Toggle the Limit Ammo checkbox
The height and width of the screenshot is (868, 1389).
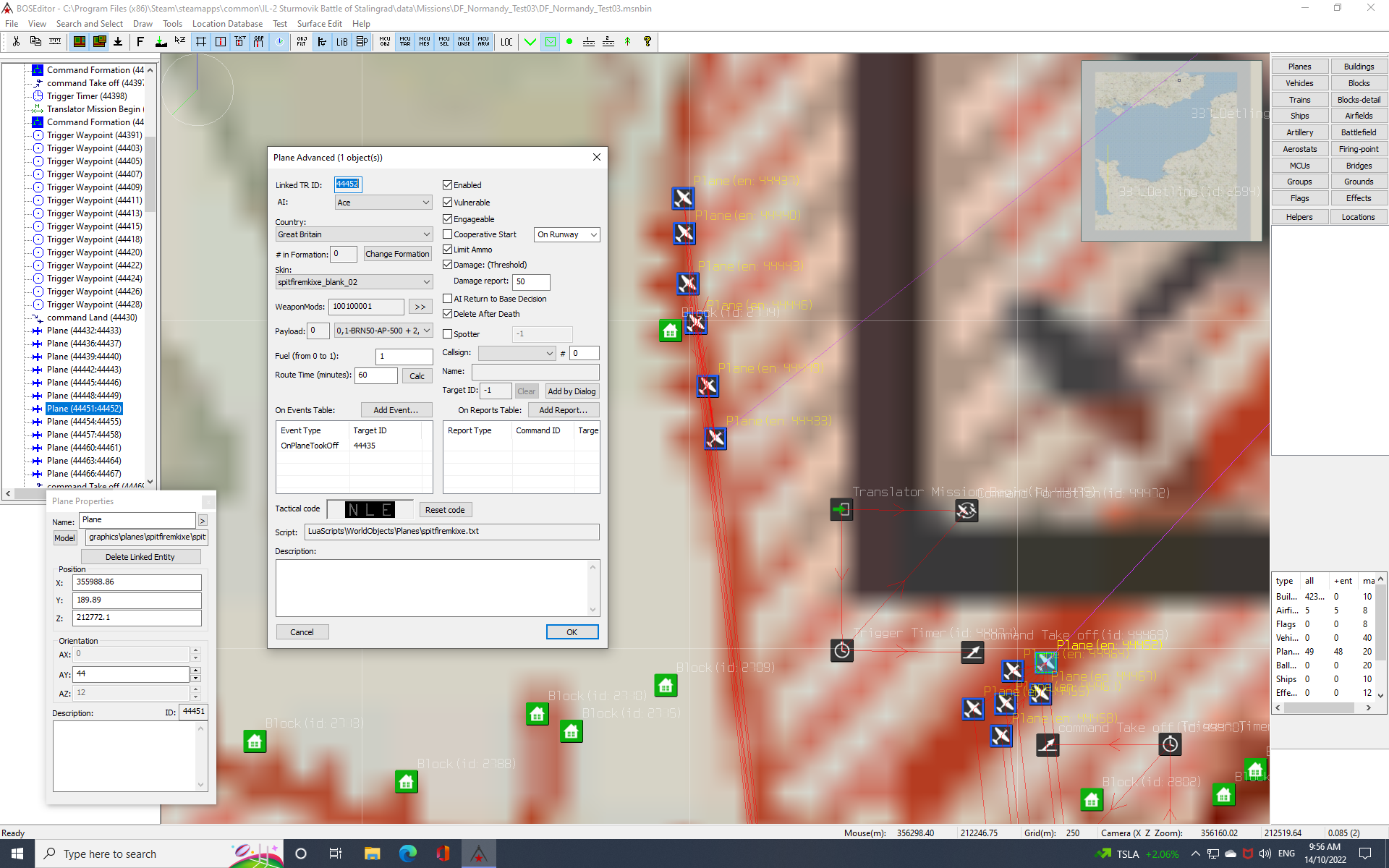click(447, 250)
